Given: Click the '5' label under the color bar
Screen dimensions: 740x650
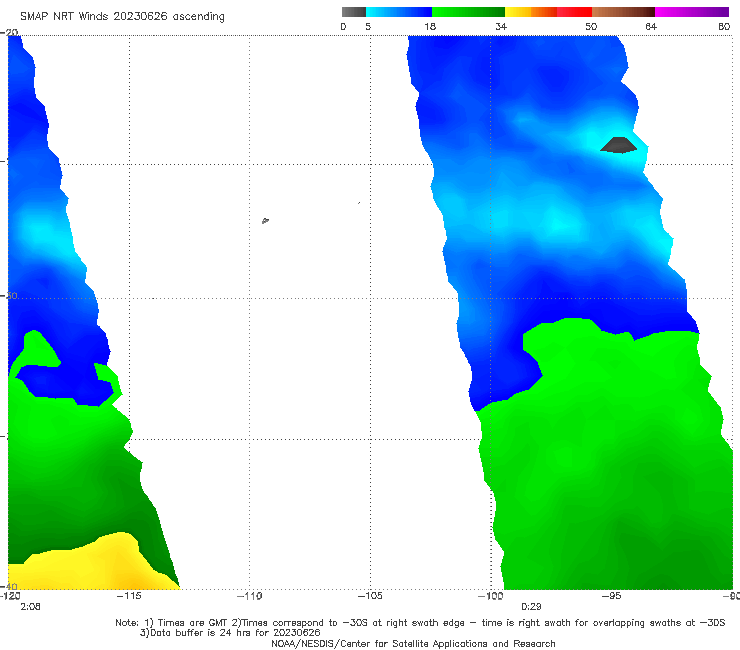Looking at the screenshot, I should click(368, 27).
